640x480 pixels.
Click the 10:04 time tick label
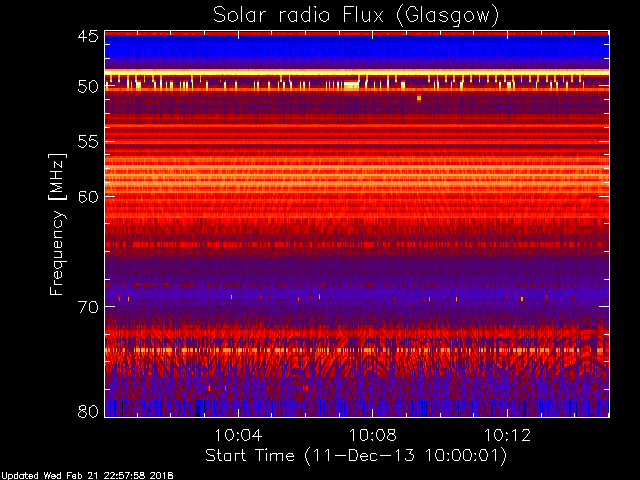[x=238, y=435]
